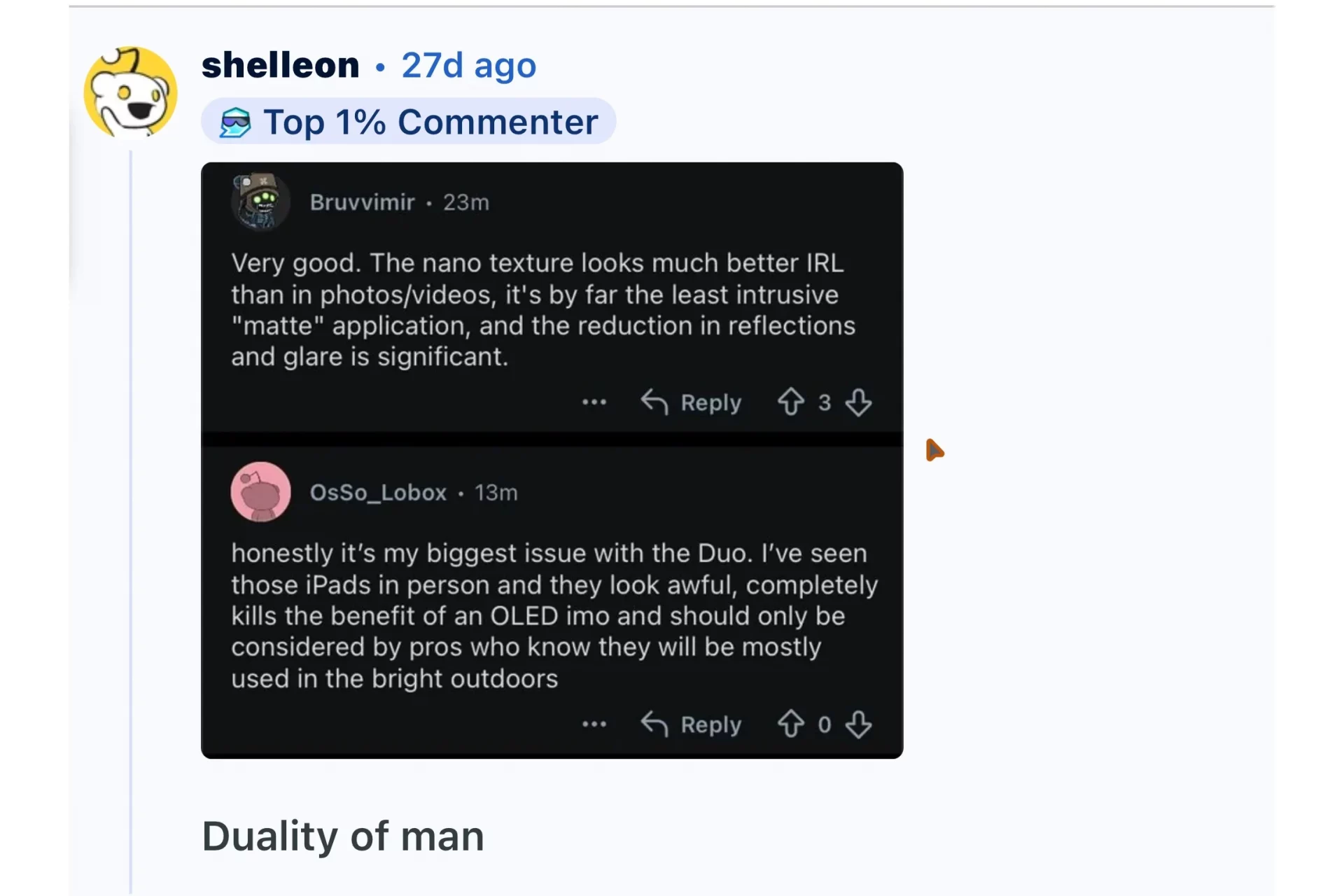1344x896 pixels.
Task: Click the Top 1% Commenter flair icon
Action: click(235, 122)
